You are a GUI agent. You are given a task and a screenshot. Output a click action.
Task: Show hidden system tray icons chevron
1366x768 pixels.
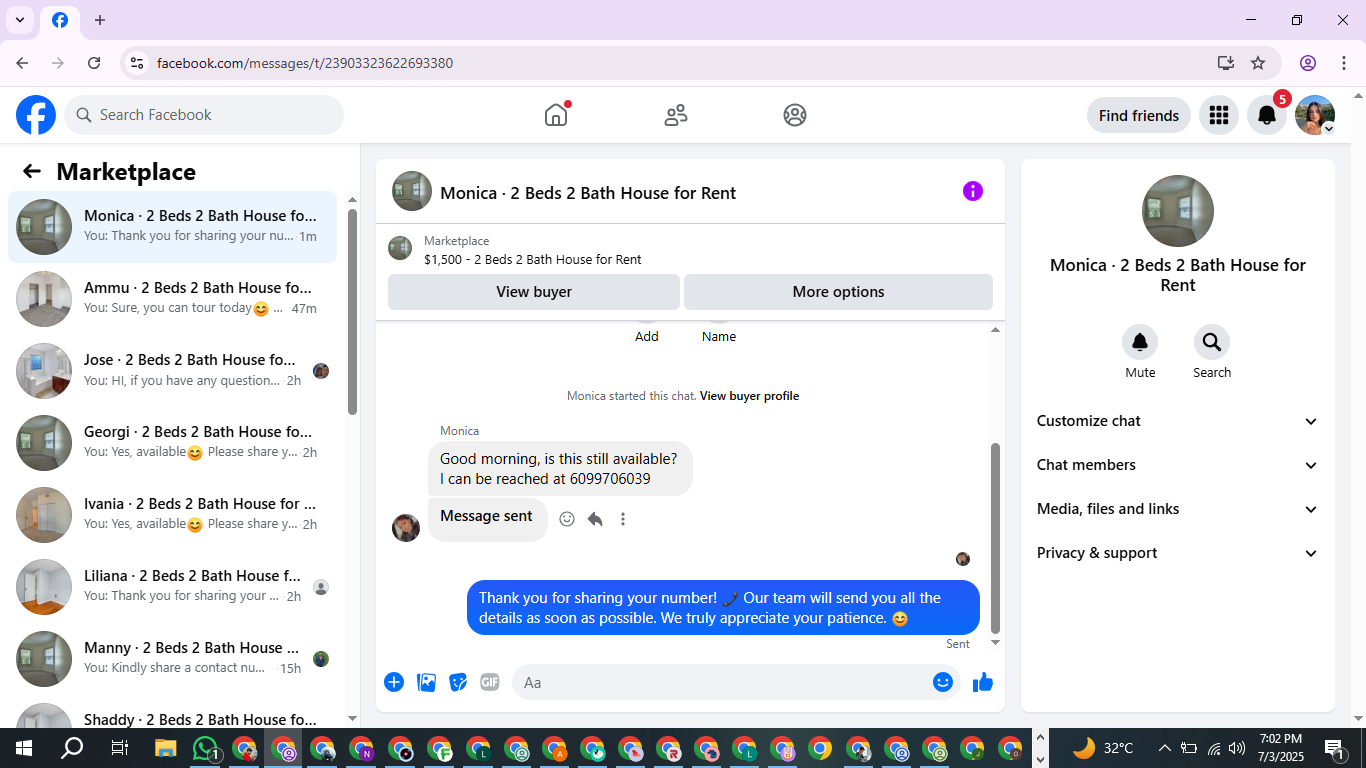[1164, 748]
